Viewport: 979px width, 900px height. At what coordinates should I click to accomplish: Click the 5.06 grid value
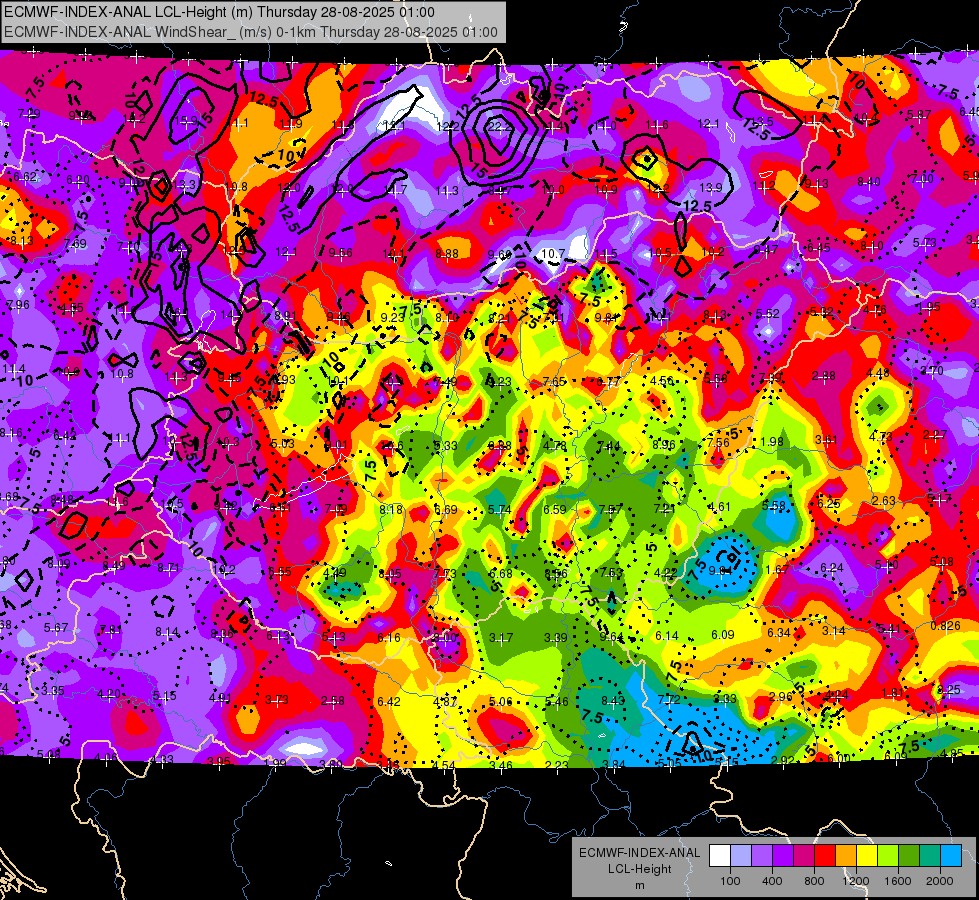501,701
